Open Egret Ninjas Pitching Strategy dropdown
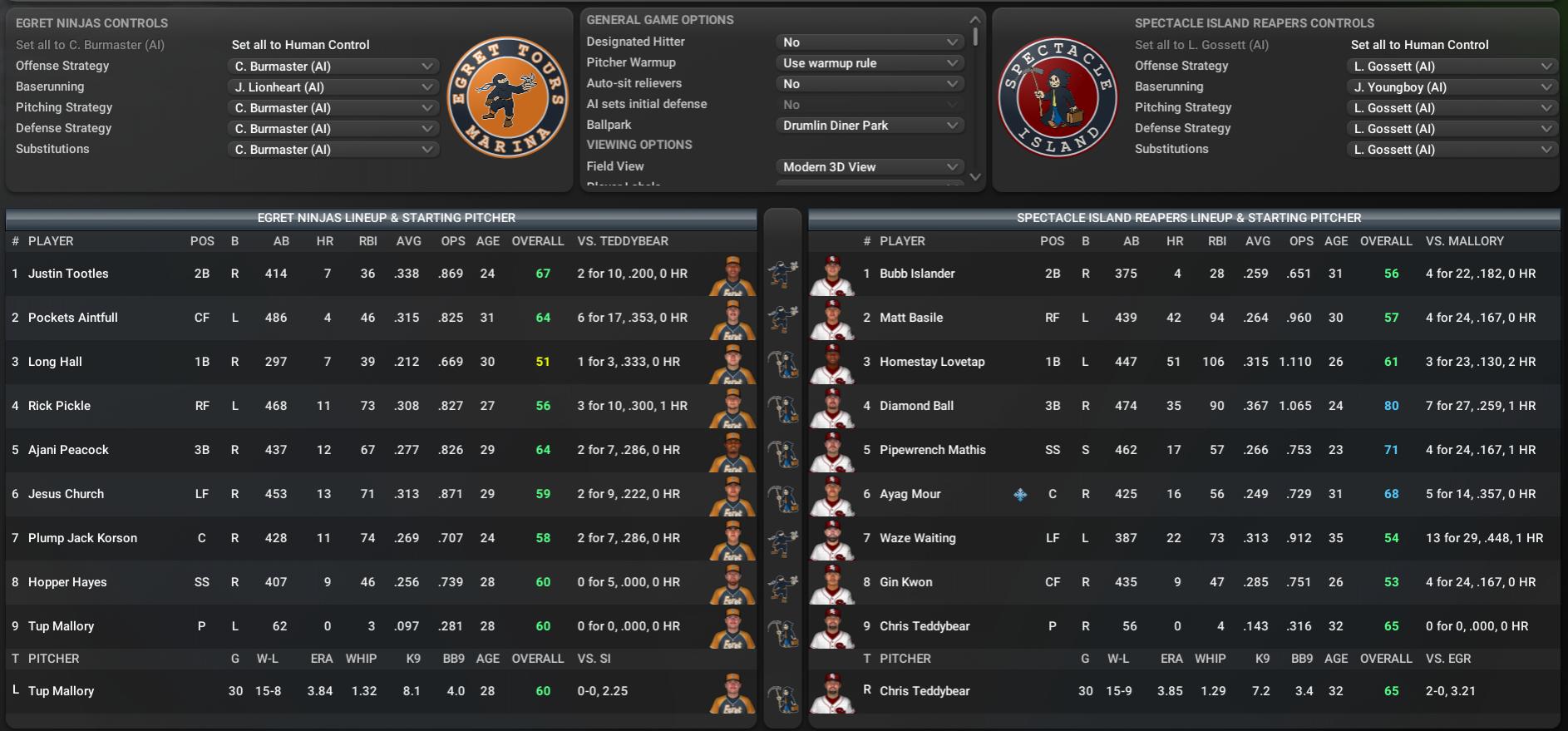Image resolution: width=1568 pixels, height=731 pixels. point(333,108)
